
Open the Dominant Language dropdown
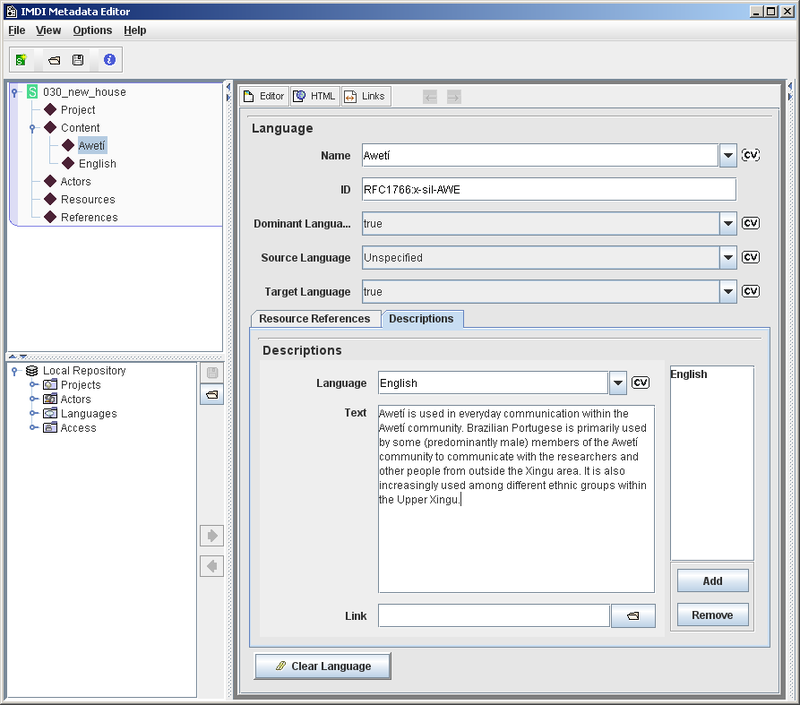coord(728,223)
